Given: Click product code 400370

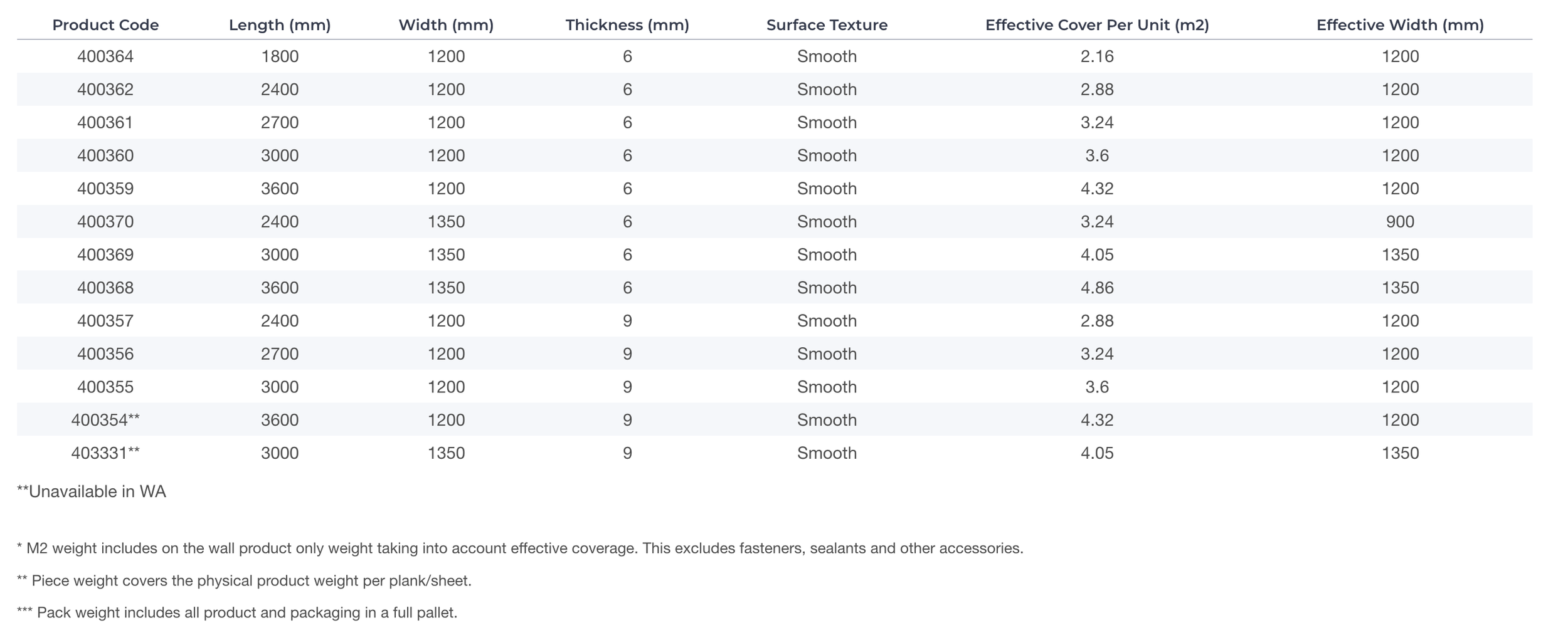Looking at the screenshot, I should (x=105, y=222).
